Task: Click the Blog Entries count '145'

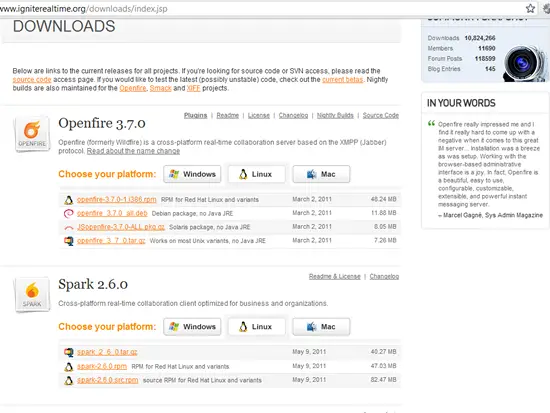Action: pos(490,69)
